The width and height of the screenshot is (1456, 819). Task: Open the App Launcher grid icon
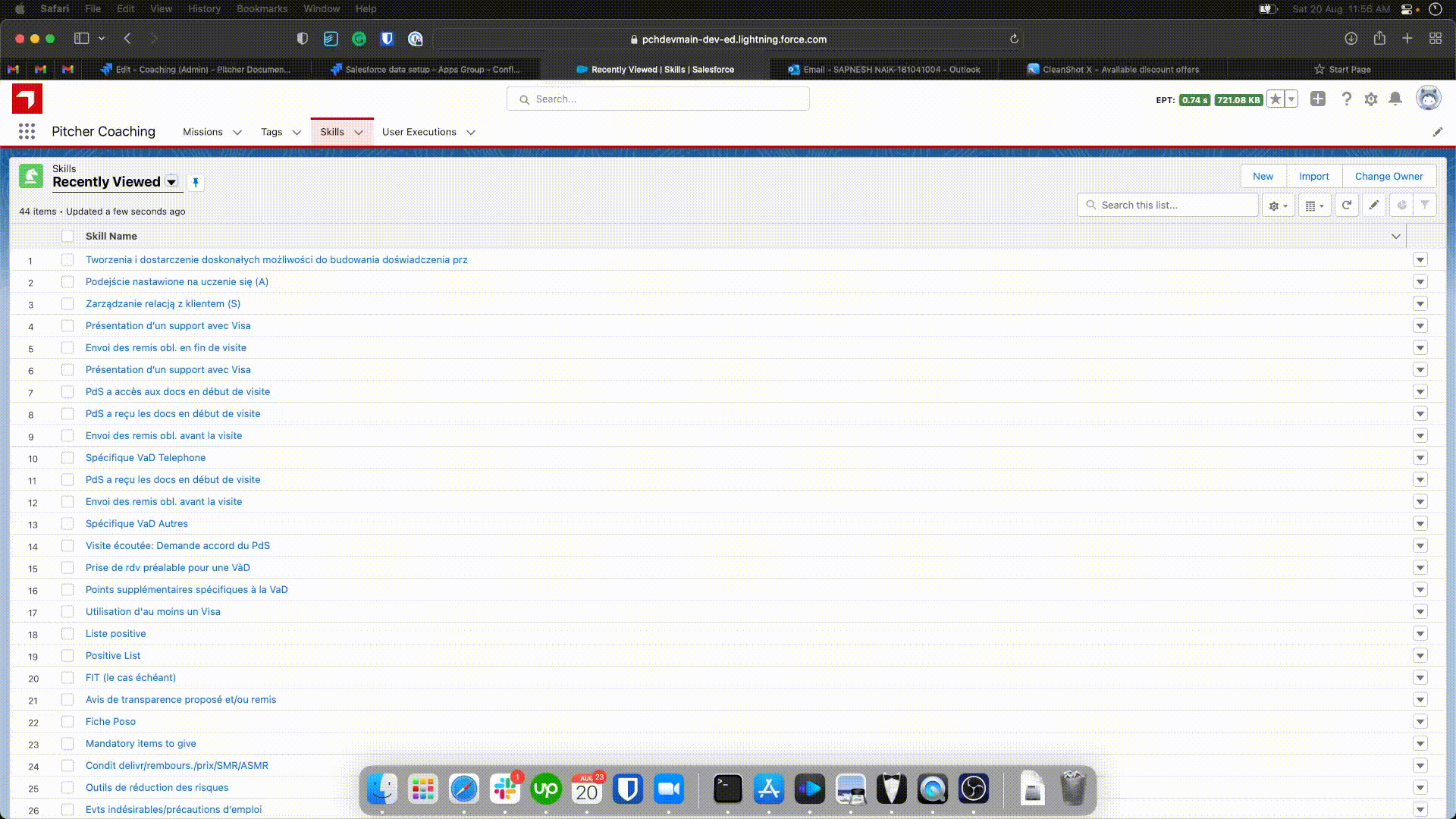pyautogui.click(x=27, y=132)
